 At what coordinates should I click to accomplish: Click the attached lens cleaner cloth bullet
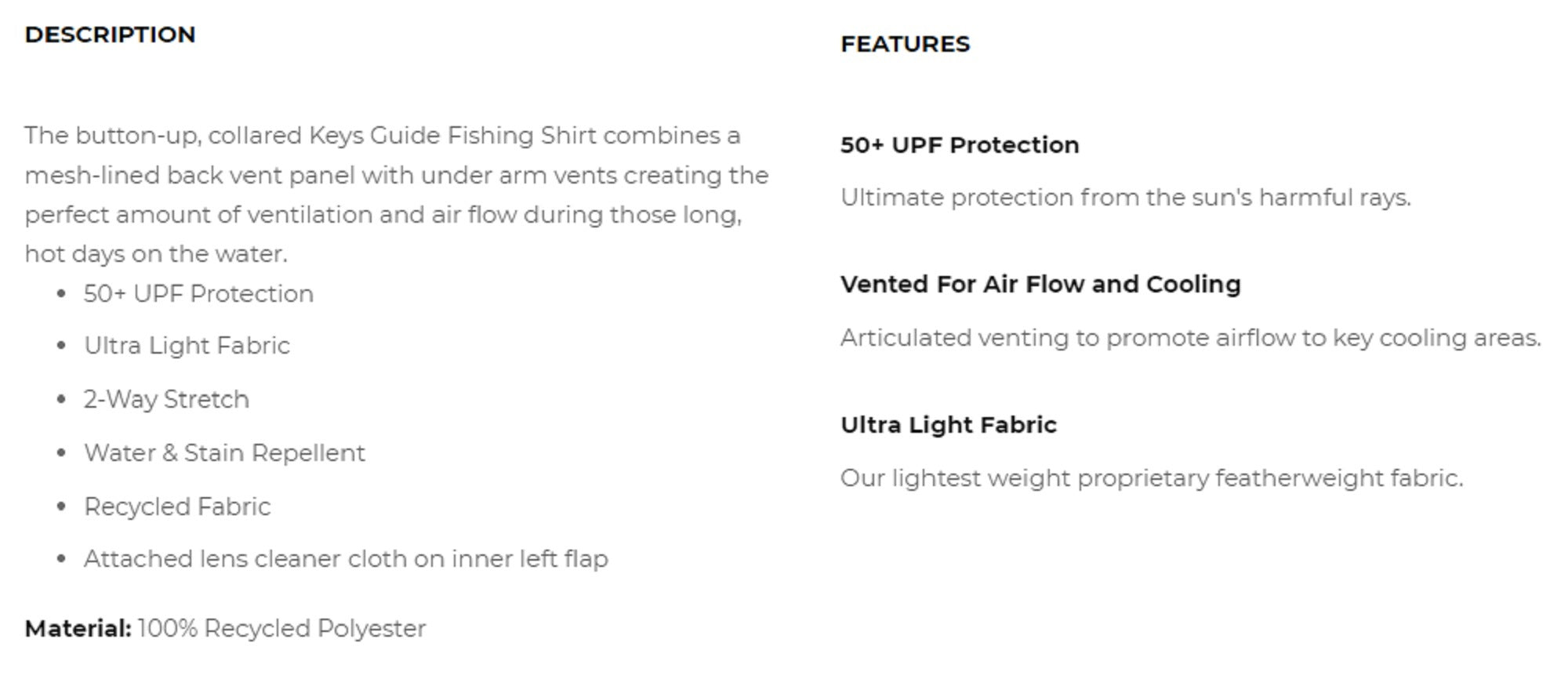[x=346, y=559]
